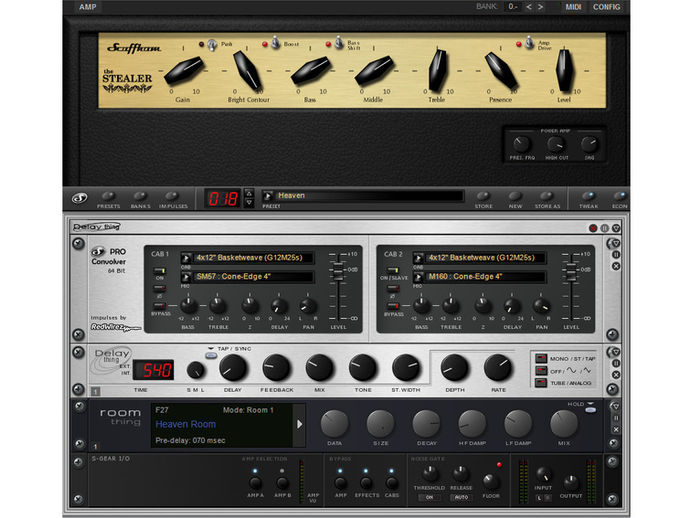Pause the Pro Convolver module

616,255
